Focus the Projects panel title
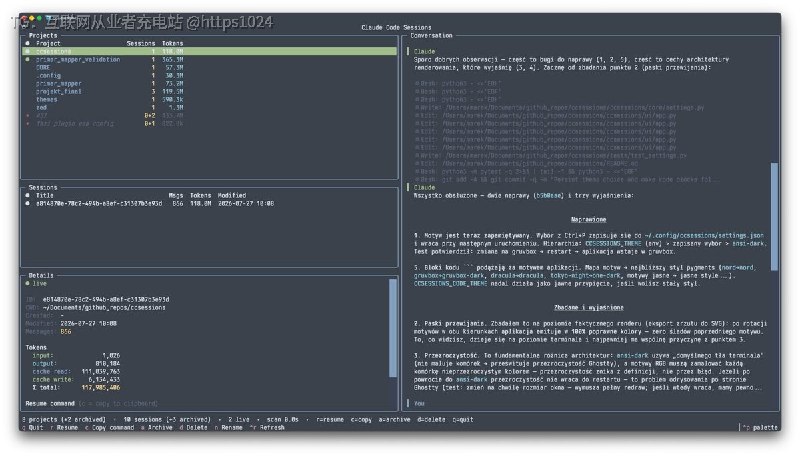This screenshot has width=800, height=456. point(43,36)
